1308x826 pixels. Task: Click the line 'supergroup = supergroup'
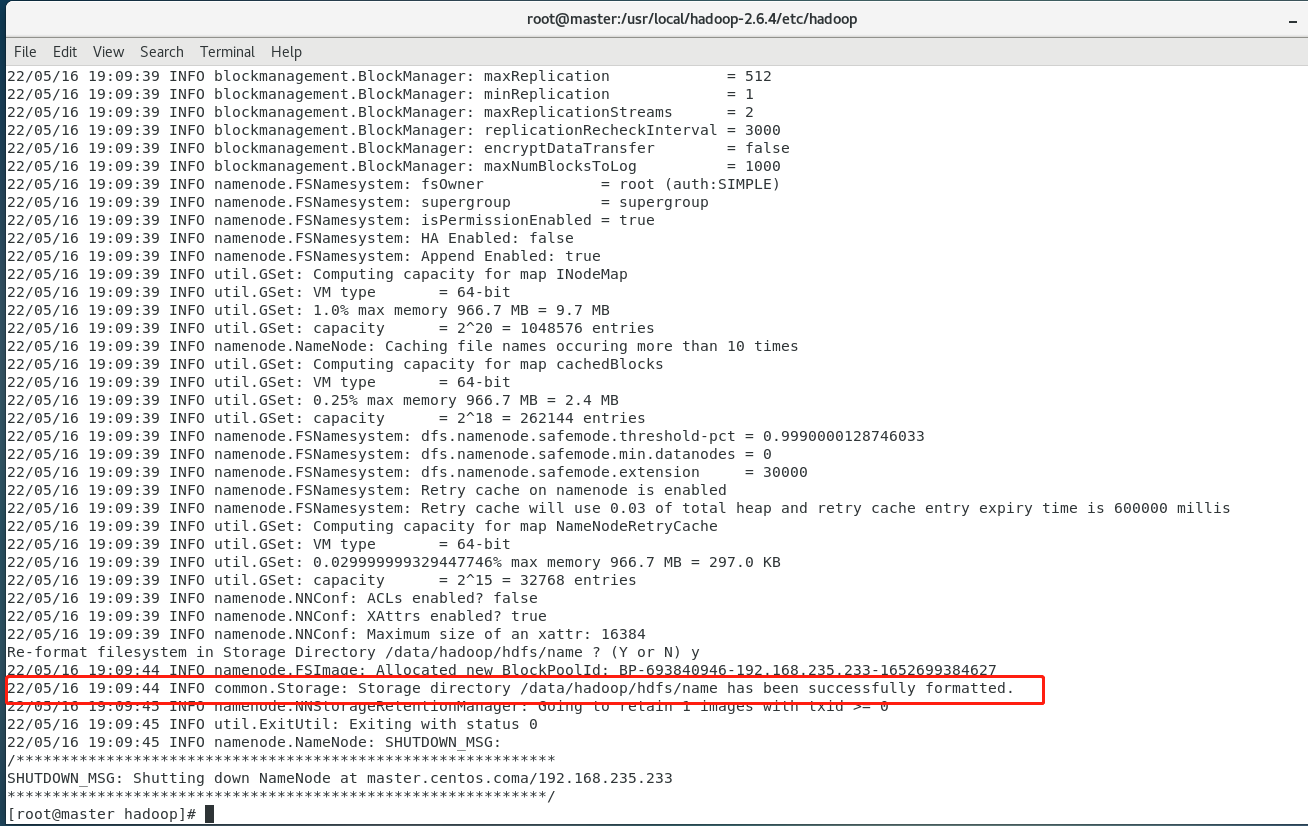point(358,202)
